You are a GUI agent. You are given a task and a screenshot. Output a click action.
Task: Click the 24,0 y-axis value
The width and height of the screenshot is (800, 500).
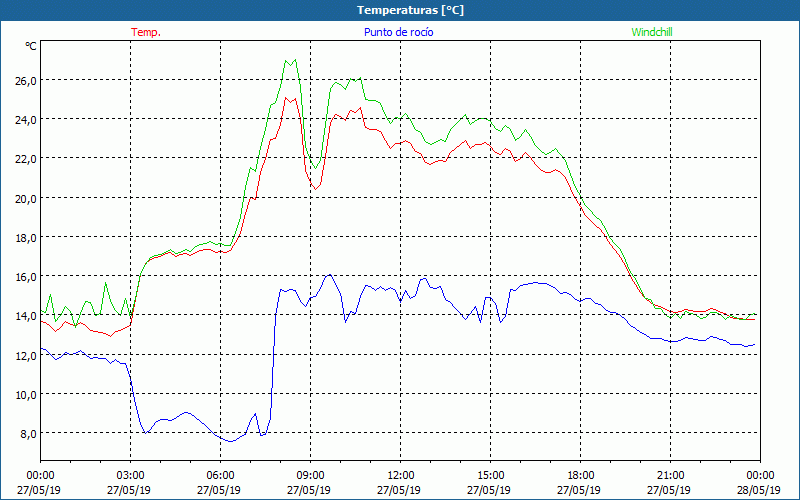pyautogui.click(x=25, y=119)
